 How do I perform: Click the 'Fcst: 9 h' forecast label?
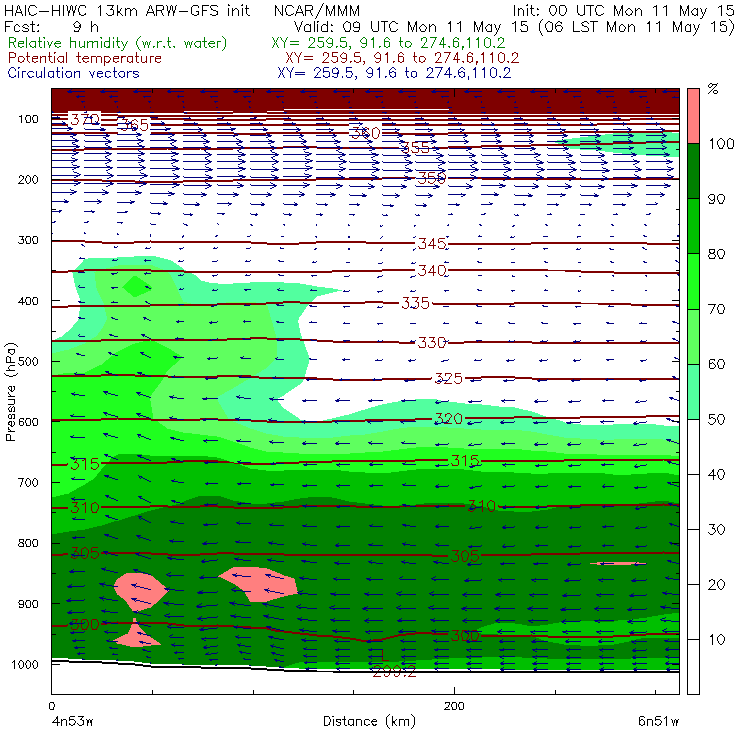tap(51, 26)
